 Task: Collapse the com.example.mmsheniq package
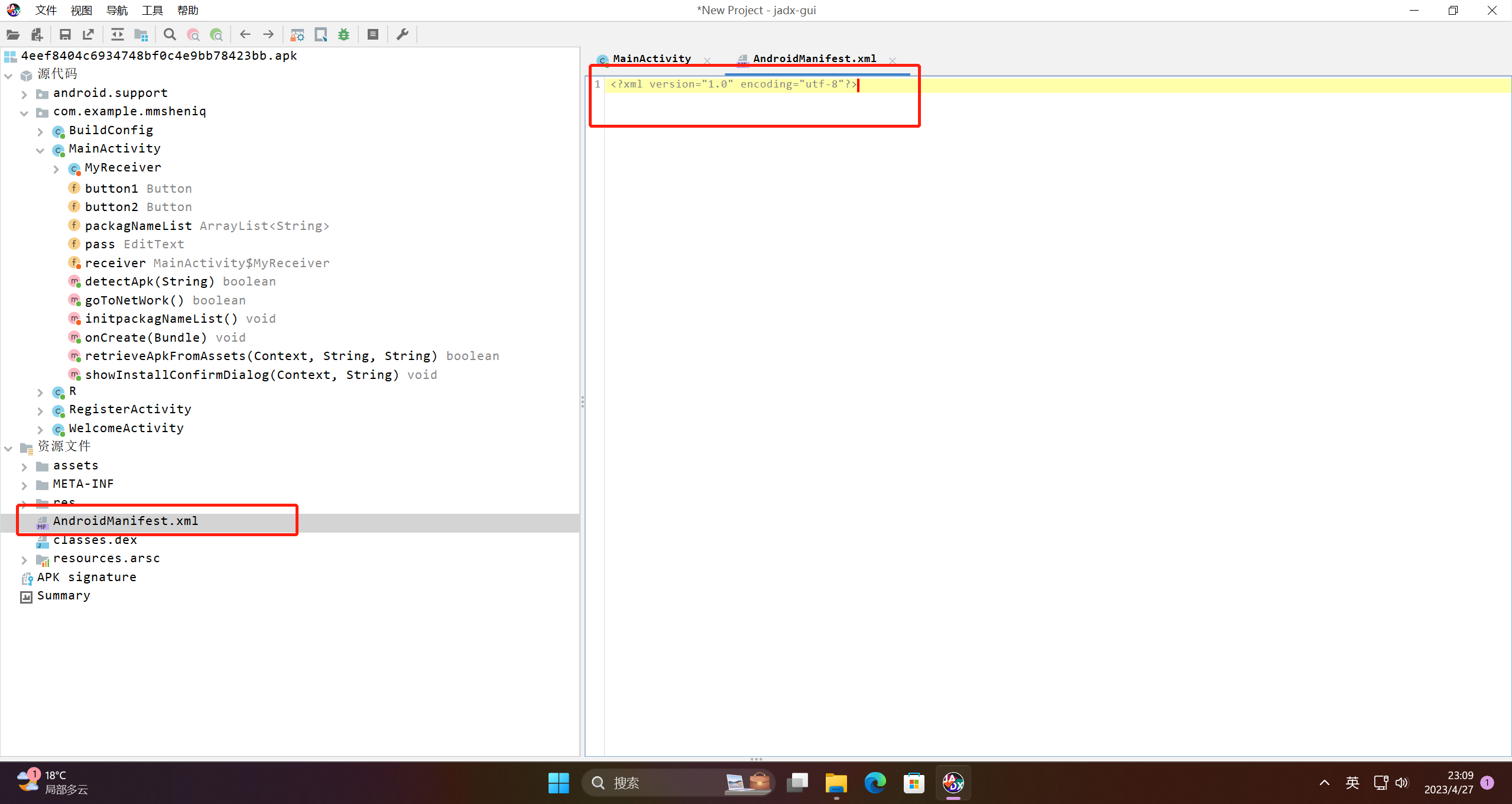[24, 112]
